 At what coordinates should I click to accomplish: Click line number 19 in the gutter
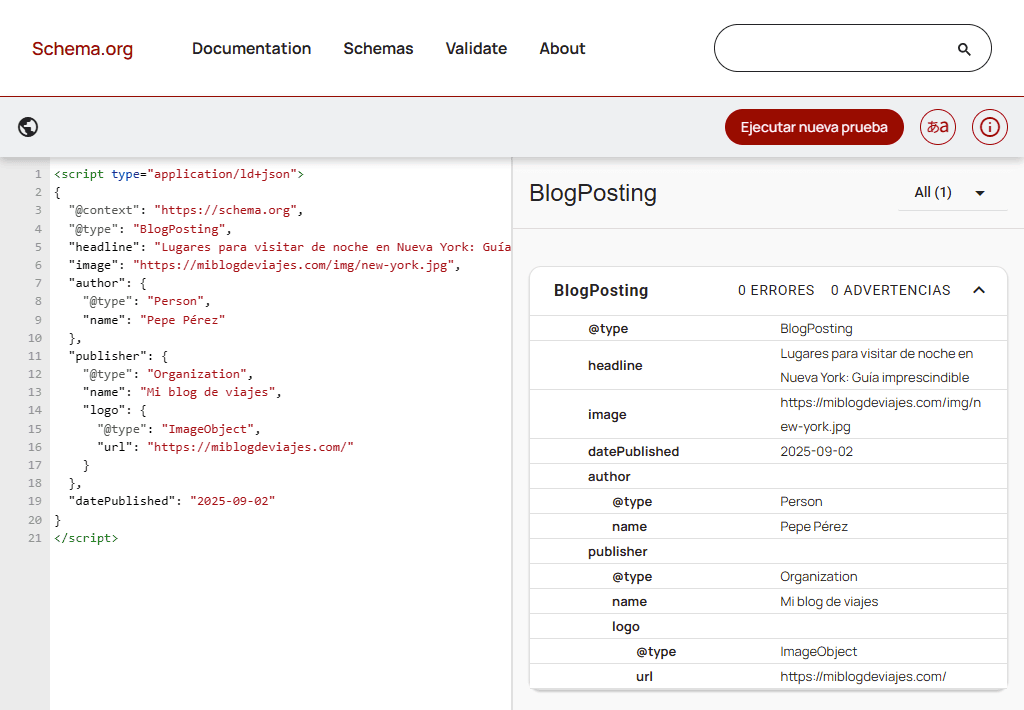click(x=35, y=501)
